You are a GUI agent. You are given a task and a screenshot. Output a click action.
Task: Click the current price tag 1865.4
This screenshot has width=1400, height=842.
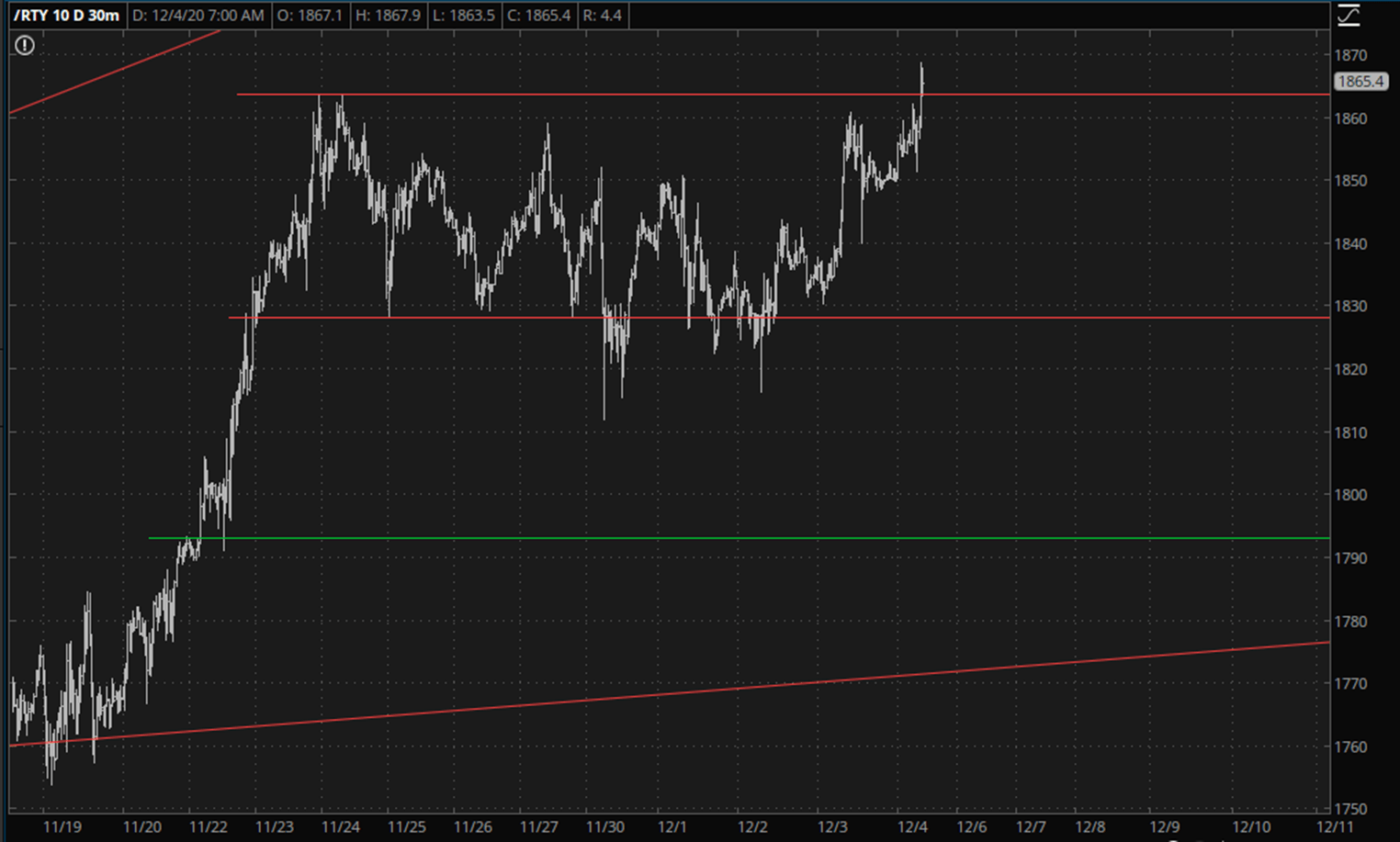(x=1360, y=81)
